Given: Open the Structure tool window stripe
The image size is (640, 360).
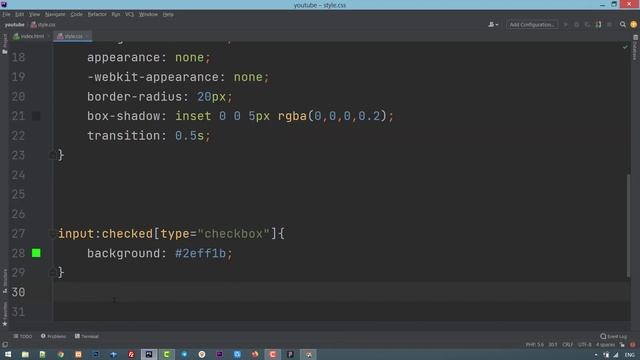Looking at the screenshot, I should [x=4, y=281].
